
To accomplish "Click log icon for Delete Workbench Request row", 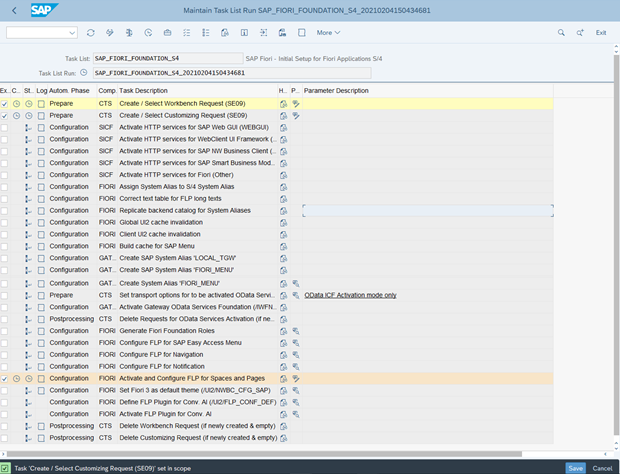I will [x=41, y=426].
